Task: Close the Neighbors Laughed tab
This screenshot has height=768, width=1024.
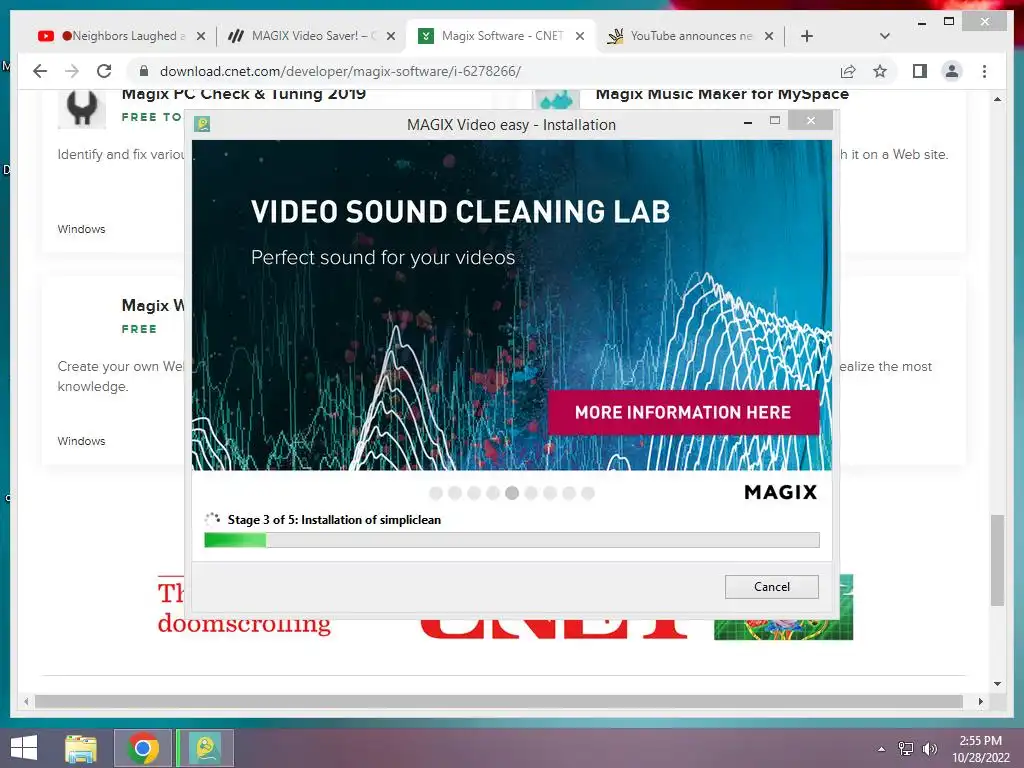Action: pyautogui.click(x=201, y=36)
